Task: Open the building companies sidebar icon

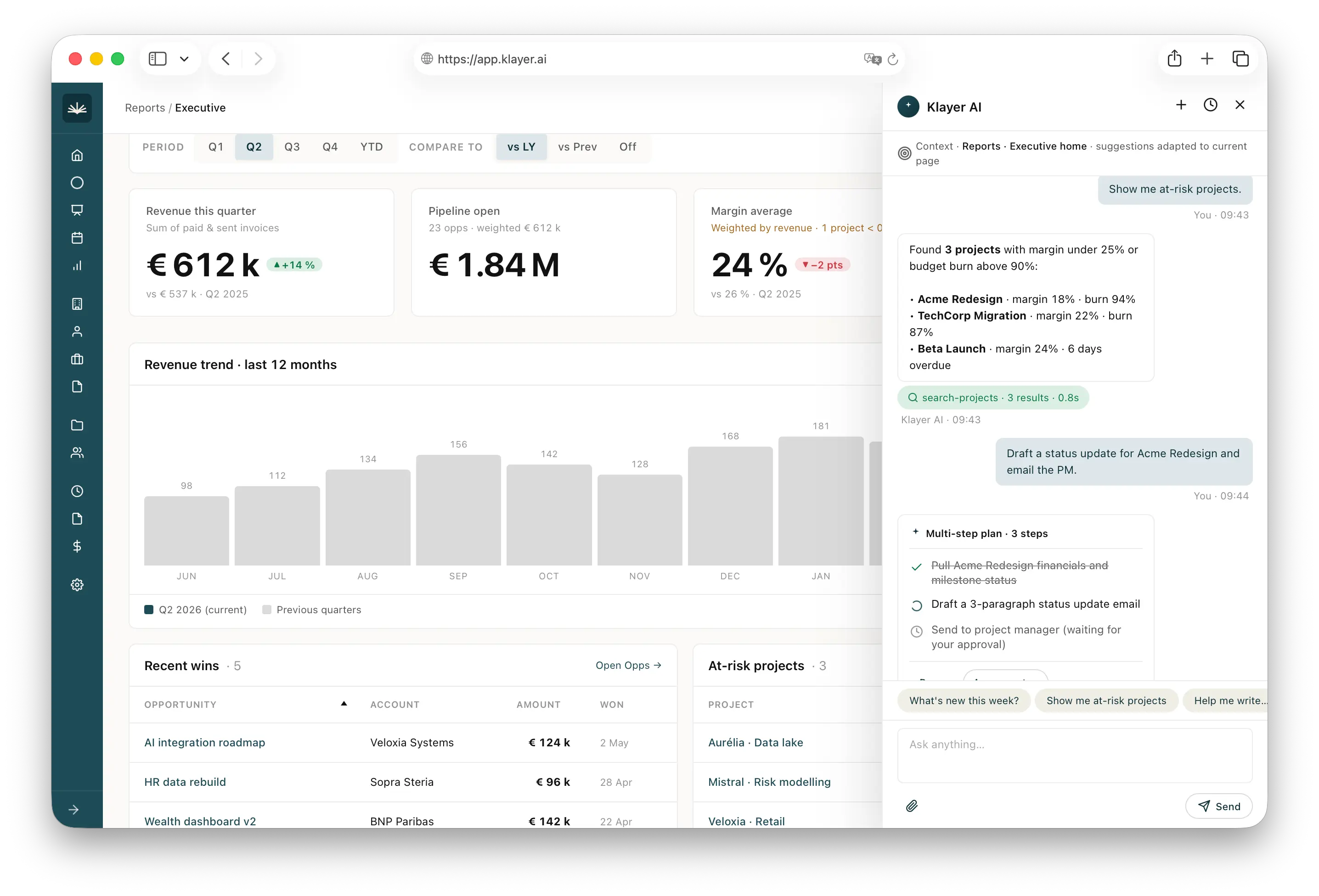Action: [x=77, y=304]
